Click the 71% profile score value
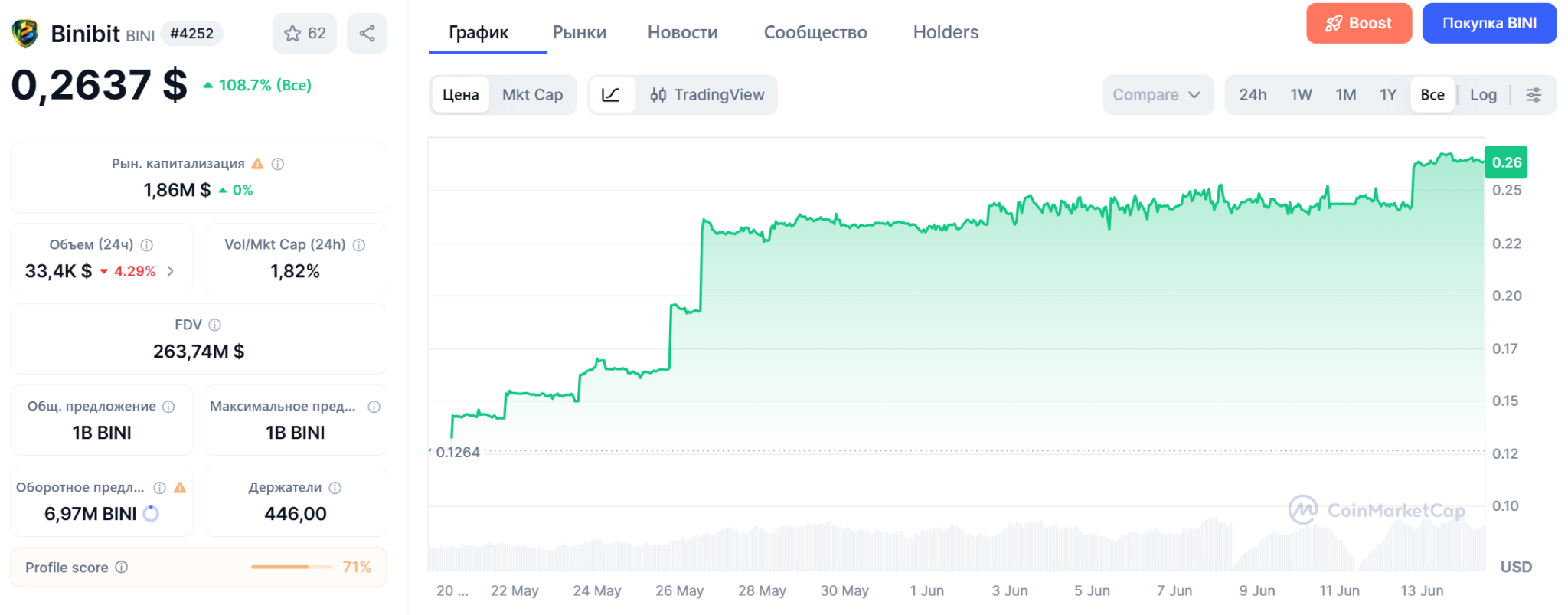 pyautogui.click(x=357, y=567)
